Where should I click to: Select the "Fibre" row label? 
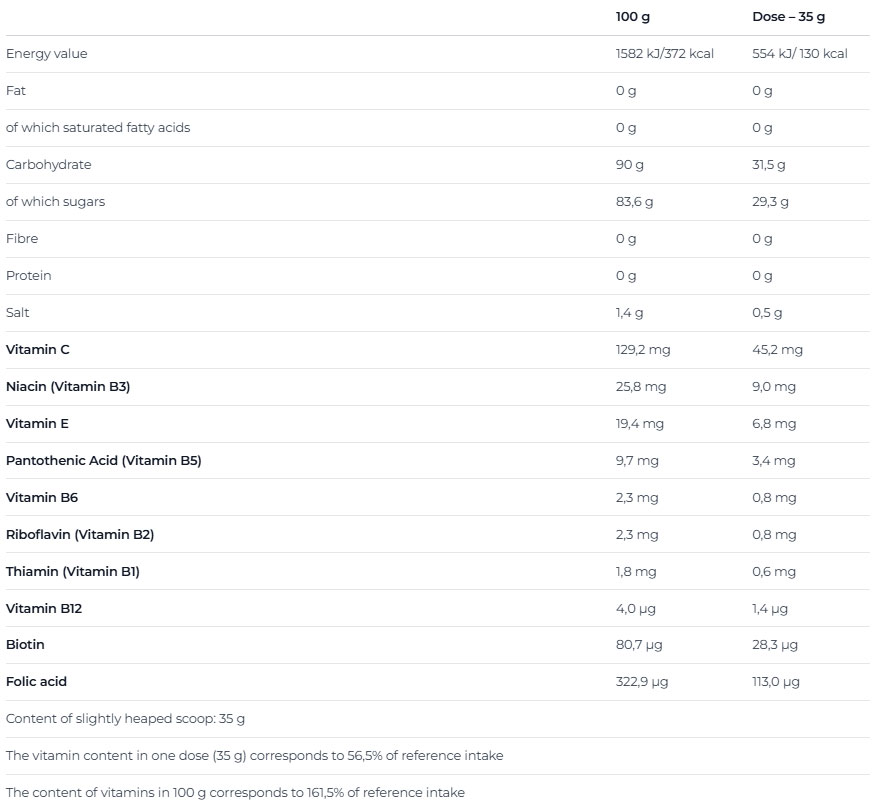point(22,239)
